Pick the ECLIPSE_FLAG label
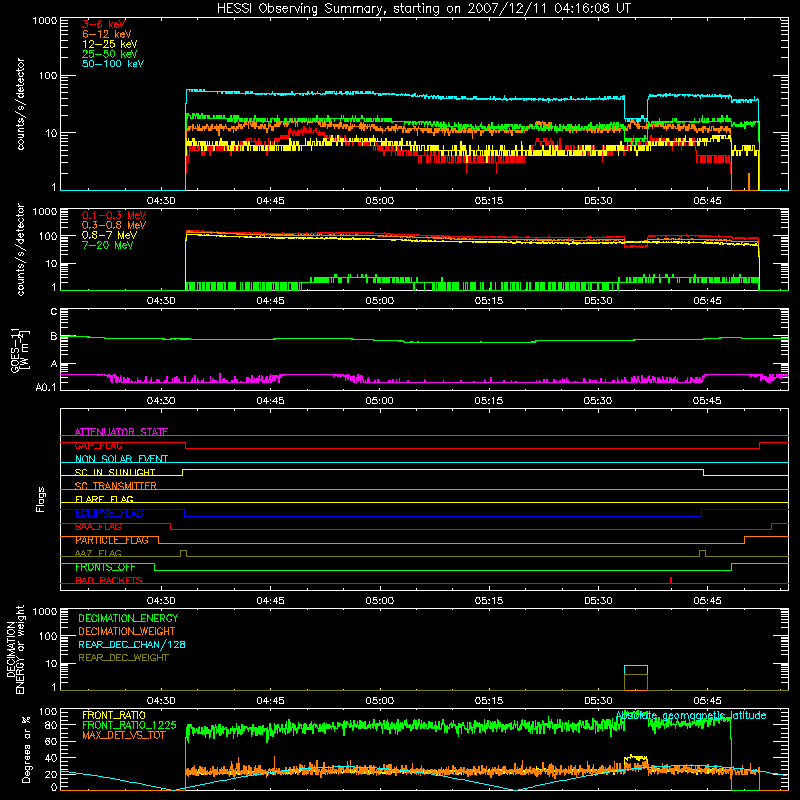The image size is (800, 800). coord(109,513)
